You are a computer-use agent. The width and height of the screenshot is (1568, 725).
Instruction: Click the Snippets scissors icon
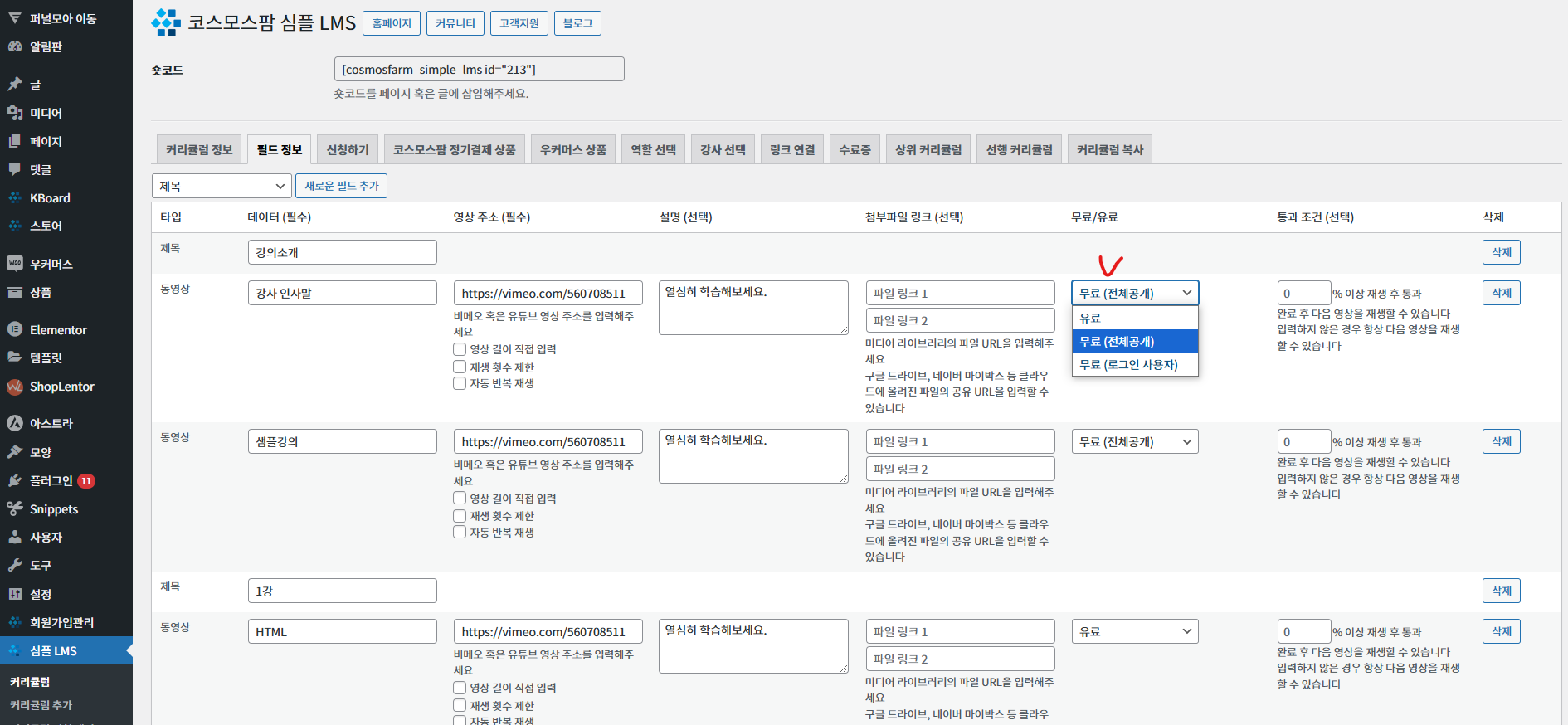click(x=15, y=508)
